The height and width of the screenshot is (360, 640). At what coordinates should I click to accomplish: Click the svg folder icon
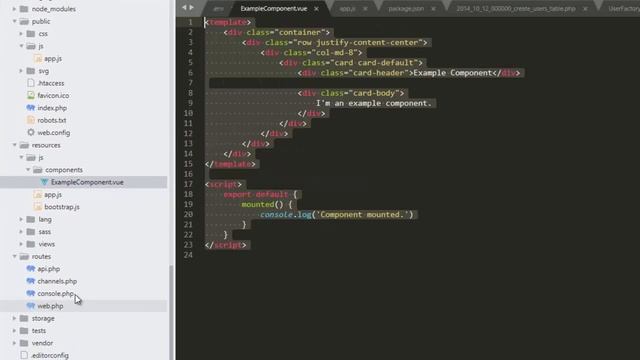(x=31, y=71)
